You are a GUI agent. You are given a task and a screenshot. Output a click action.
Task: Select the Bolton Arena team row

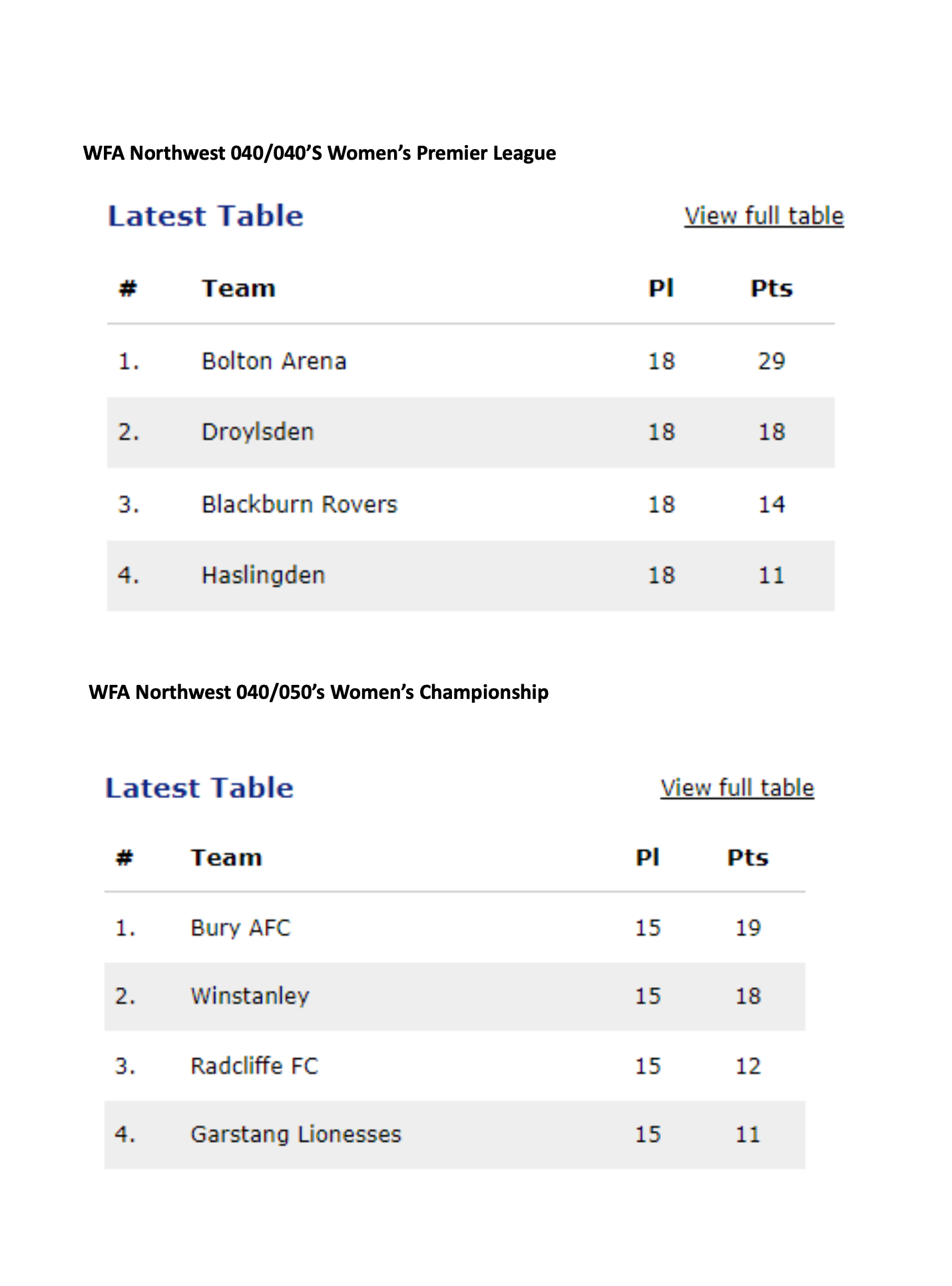pos(471,361)
